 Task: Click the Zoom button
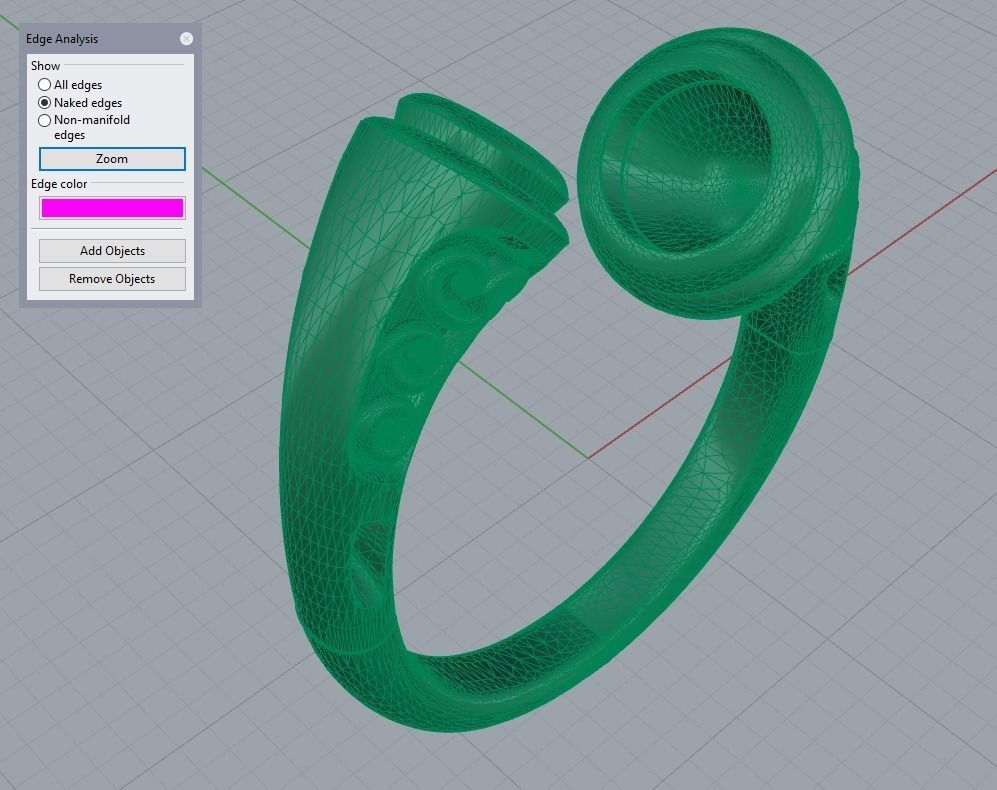[x=112, y=159]
